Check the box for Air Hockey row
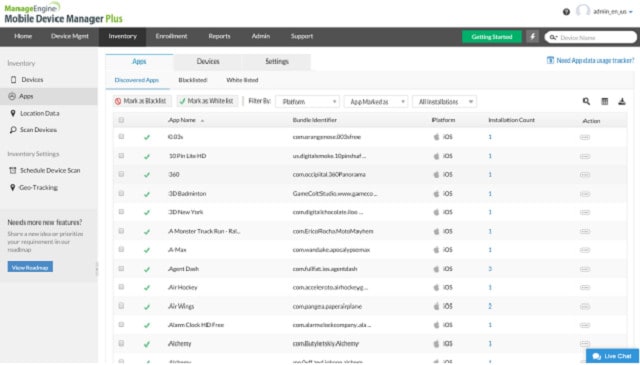The height and width of the screenshot is (365, 640). point(121,287)
